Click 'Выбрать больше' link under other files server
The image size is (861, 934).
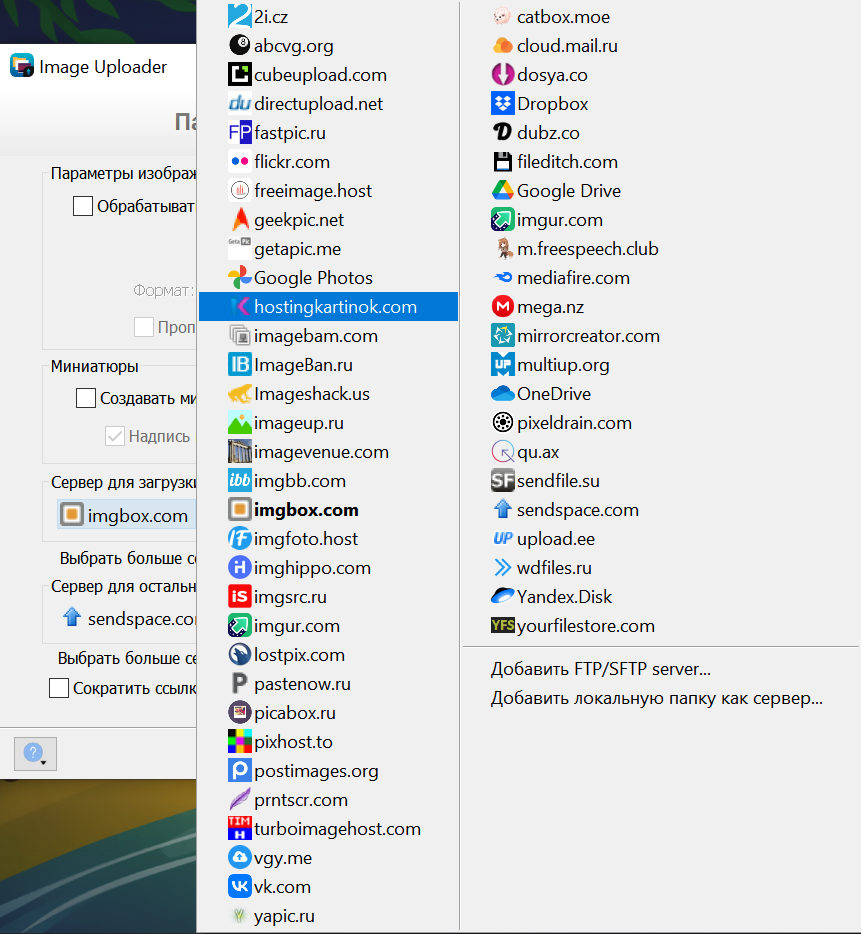click(x=126, y=658)
